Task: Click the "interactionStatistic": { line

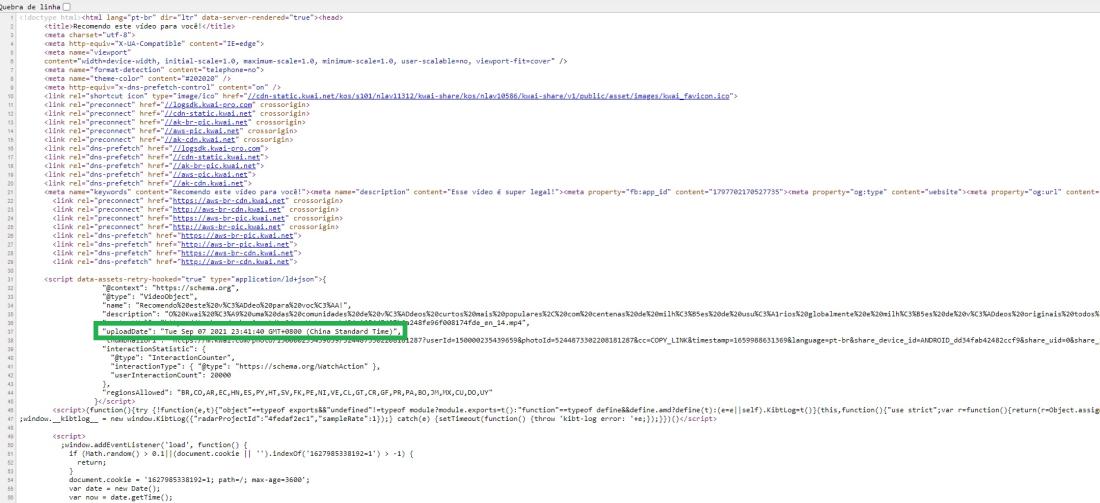Action: [x=153, y=349]
